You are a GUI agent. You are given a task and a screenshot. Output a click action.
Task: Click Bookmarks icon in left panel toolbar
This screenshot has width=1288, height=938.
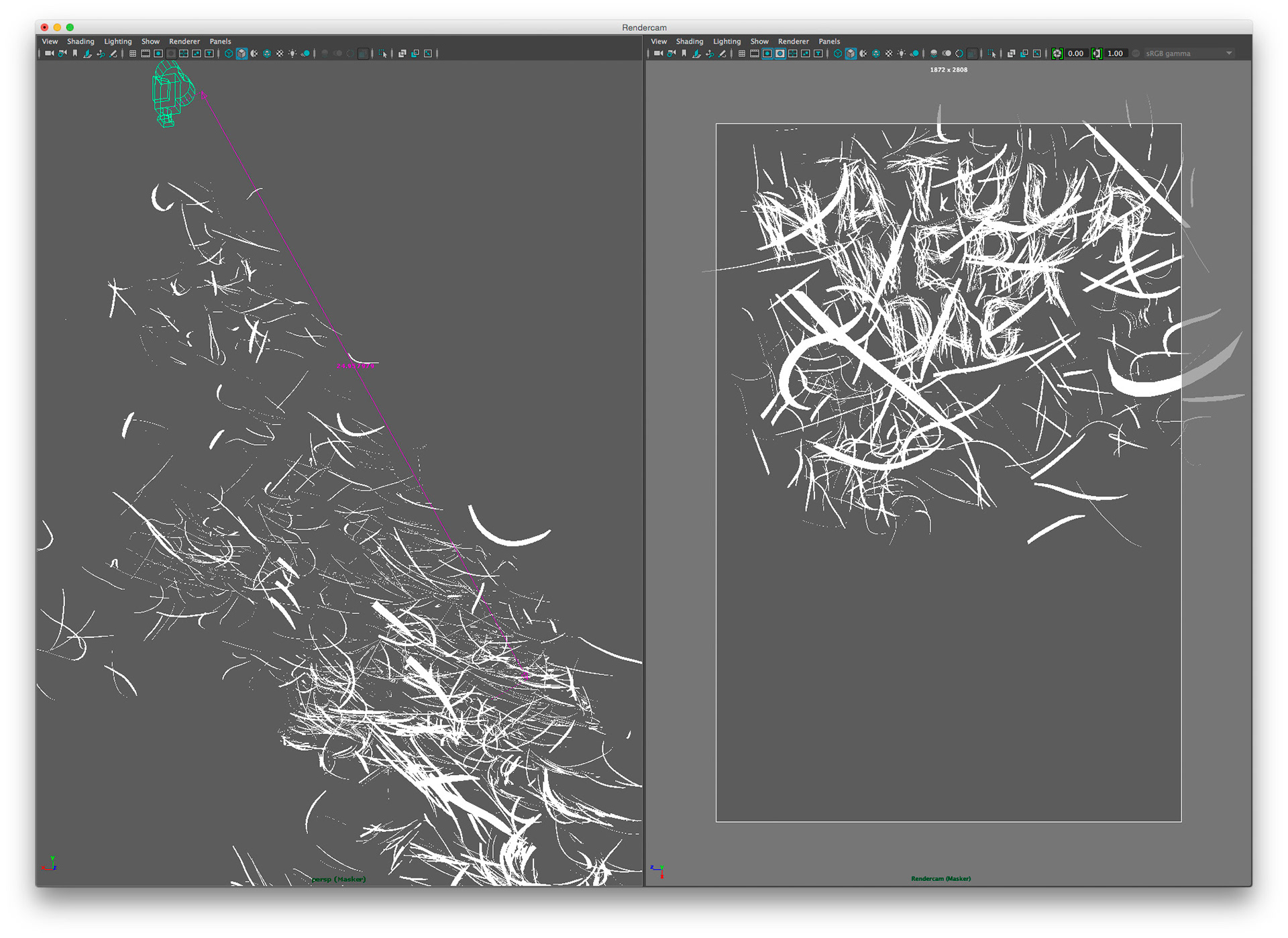click(x=75, y=54)
